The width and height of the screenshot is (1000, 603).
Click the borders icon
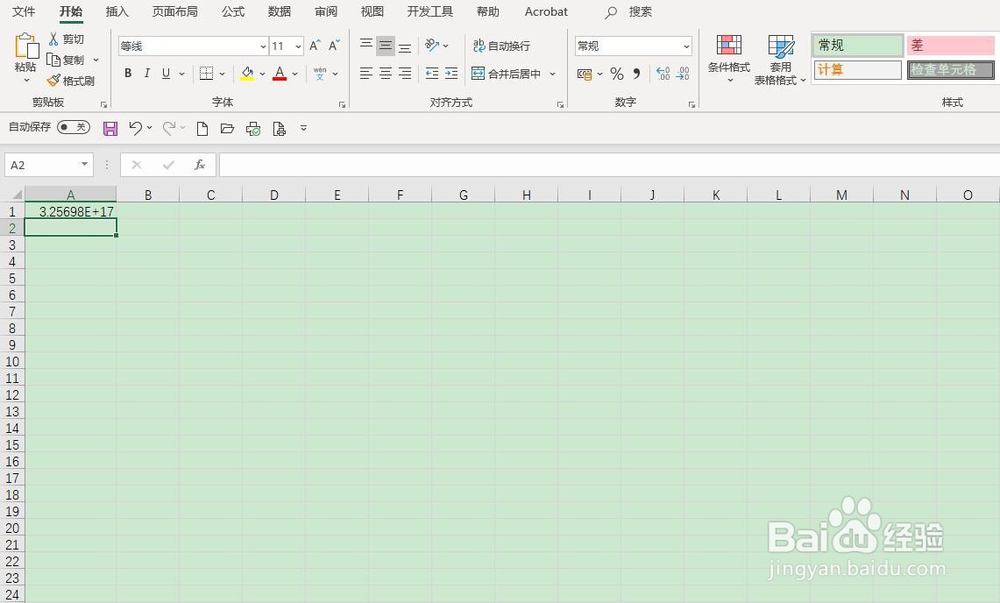pos(206,73)
